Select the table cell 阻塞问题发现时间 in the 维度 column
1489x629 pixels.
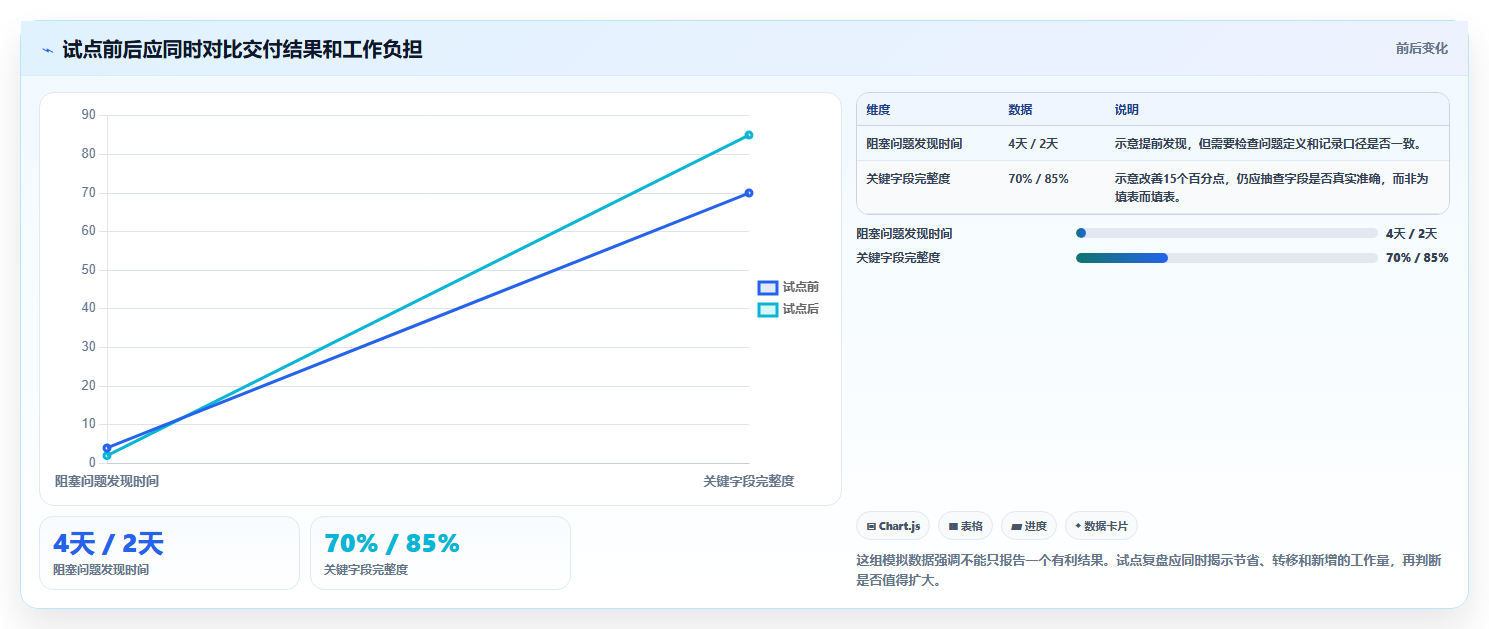914,144
